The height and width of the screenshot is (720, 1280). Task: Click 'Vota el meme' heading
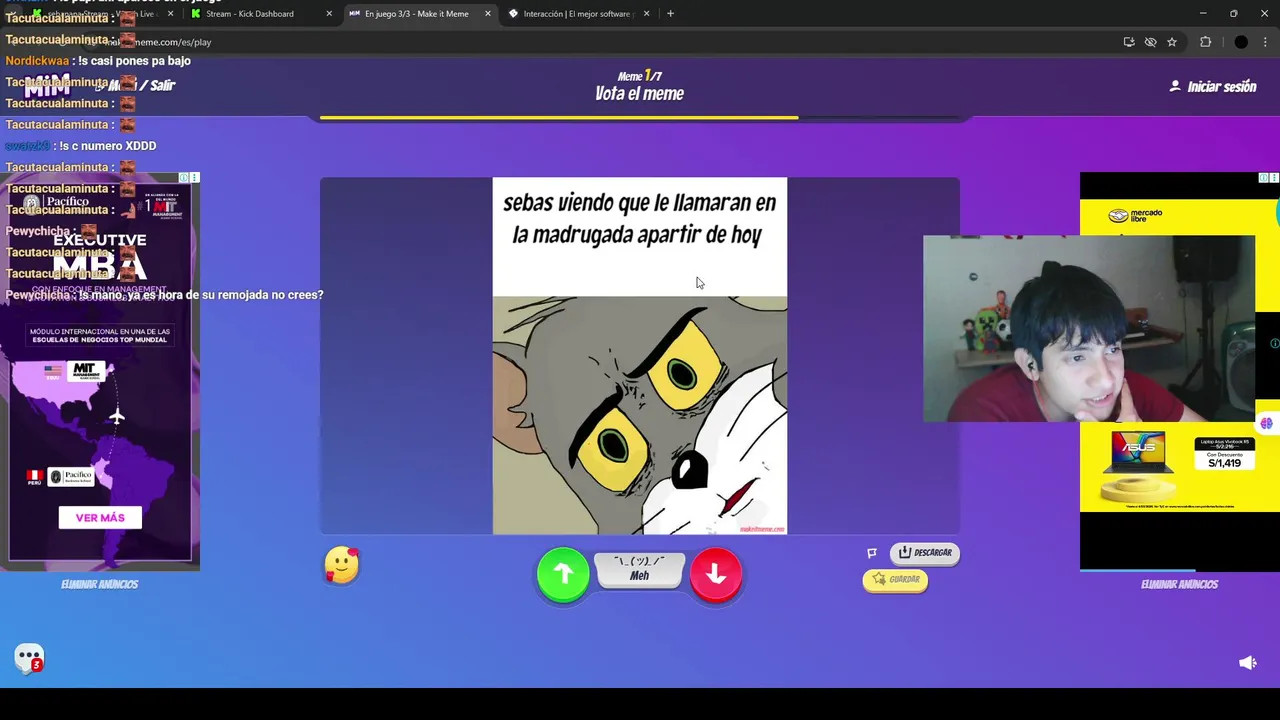pyautogui.click(x=639, y=93)
